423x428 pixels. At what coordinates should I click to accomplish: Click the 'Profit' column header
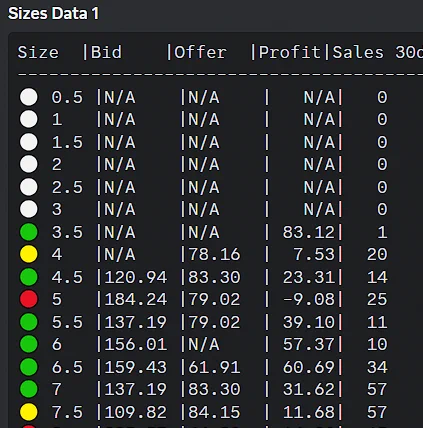[x=290, y=52]
